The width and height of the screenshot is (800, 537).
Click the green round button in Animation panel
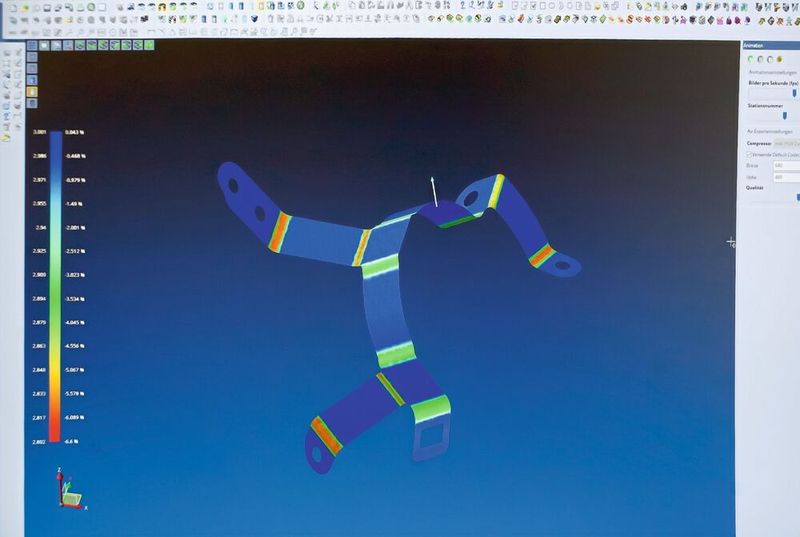pyautogui.click(x=750, y=59)
